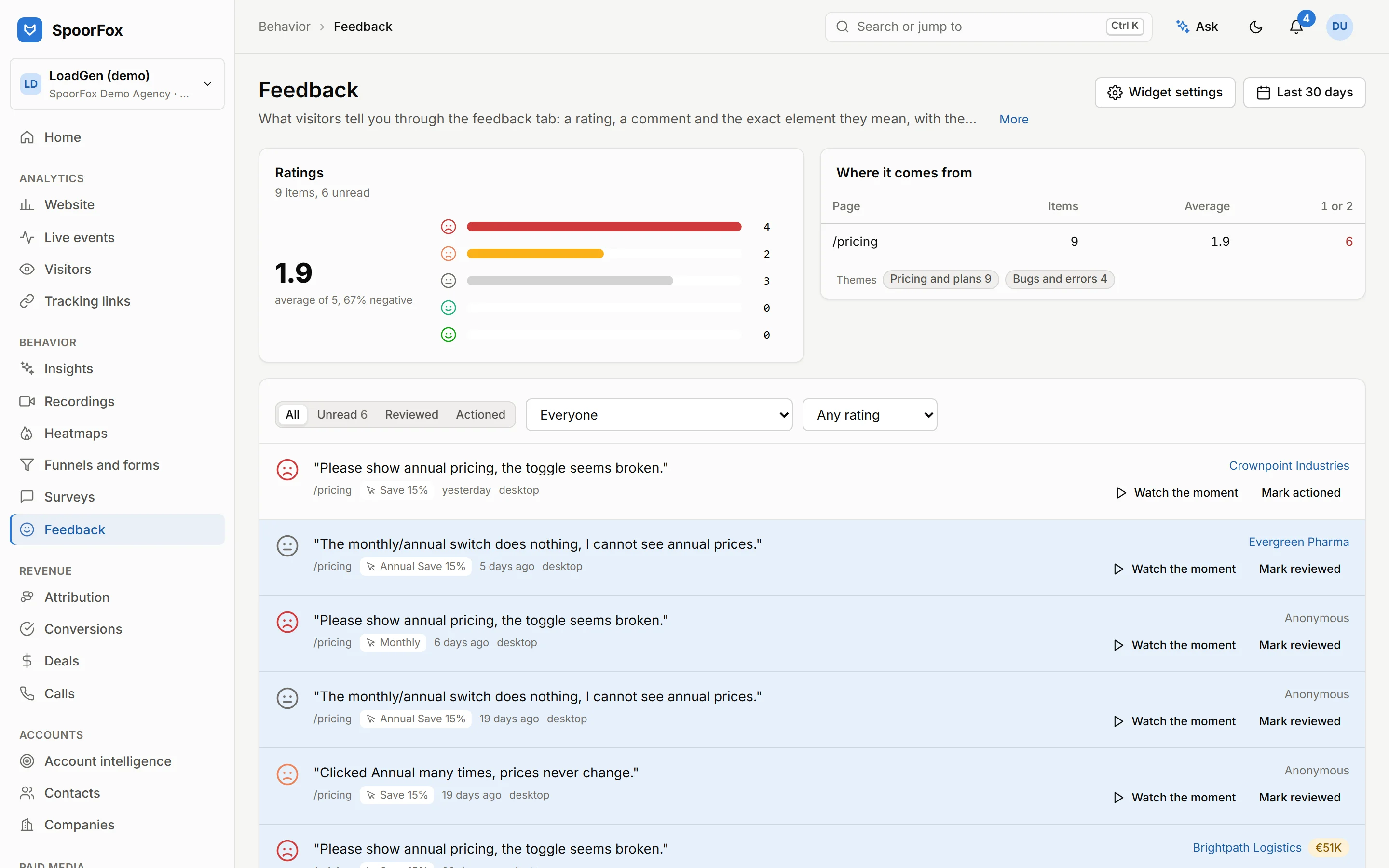Watch the moment for 6 days ago feedback
Image resolution: width=1389 pixels, height=868 pixels.
[1174, 645]
